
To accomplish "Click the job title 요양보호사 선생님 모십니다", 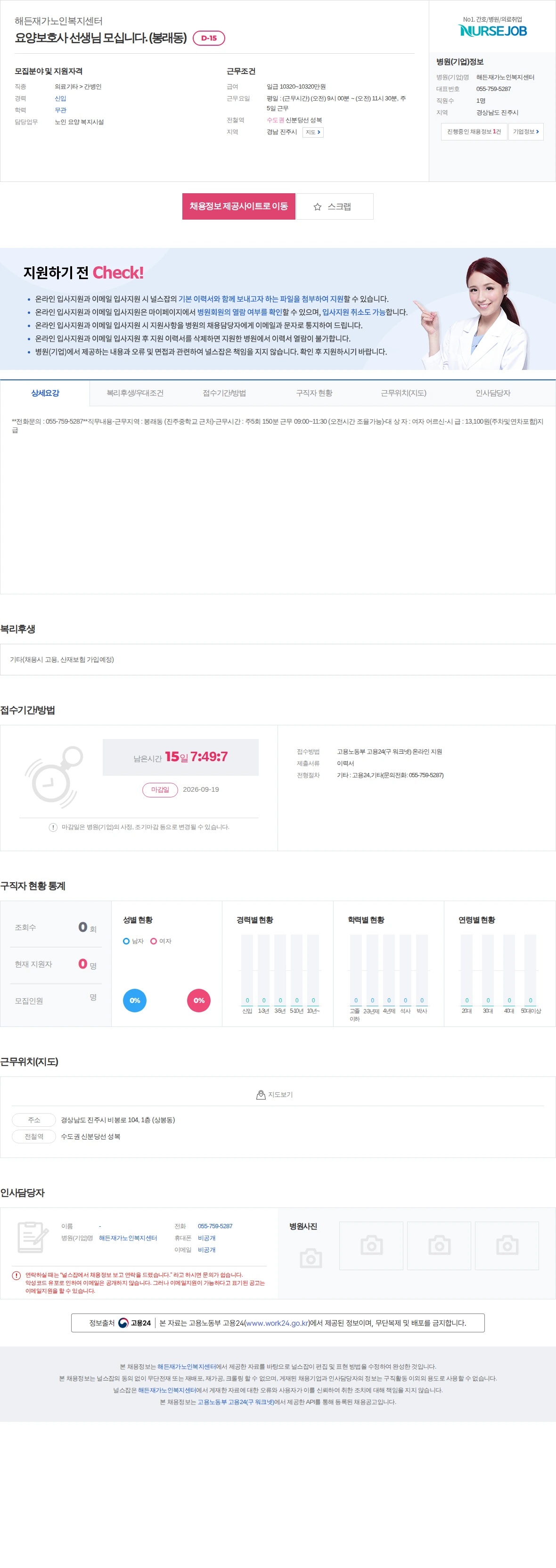I will point(101,38).
